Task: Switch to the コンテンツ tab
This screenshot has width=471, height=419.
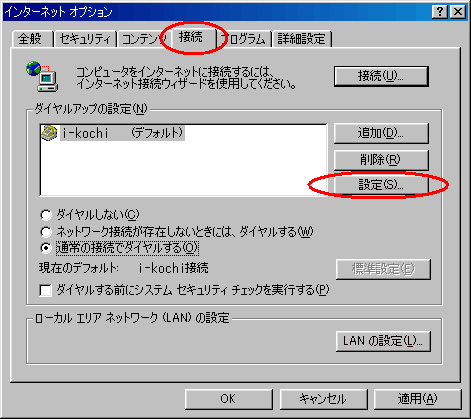Action: [141, 39]
